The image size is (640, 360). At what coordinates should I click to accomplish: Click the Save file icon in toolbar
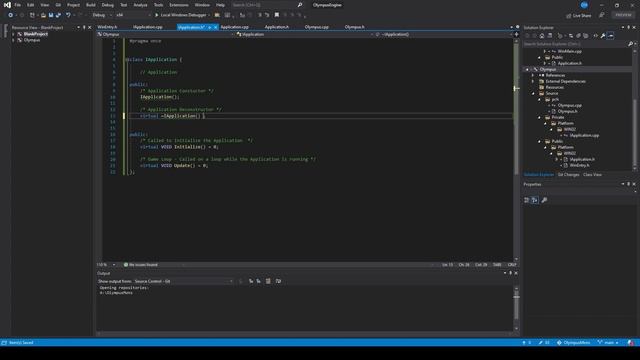tap(51, 15)
